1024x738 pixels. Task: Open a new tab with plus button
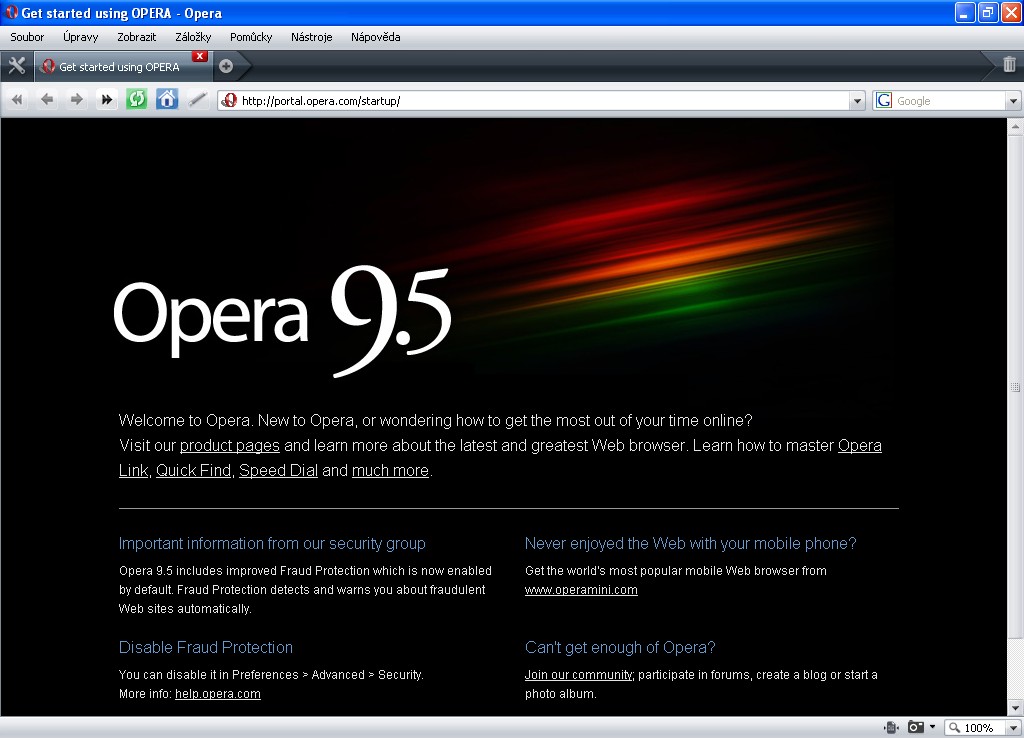(x=226, y=66)
